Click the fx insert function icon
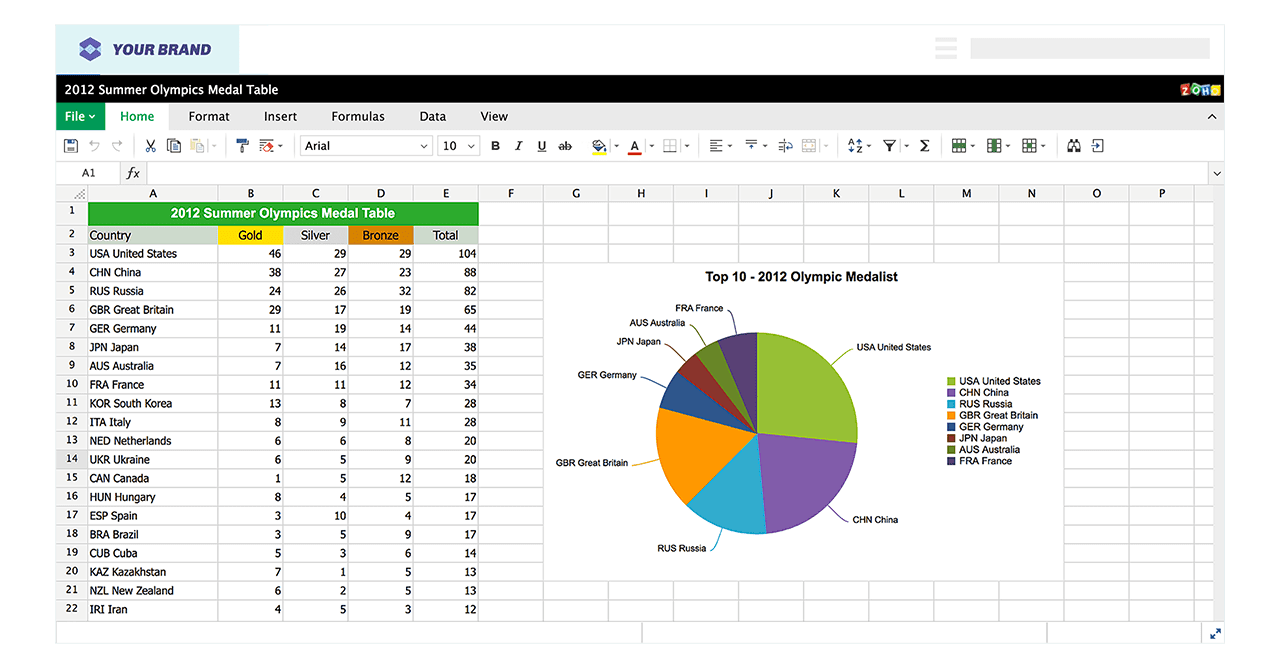 (x=133, y=173)
